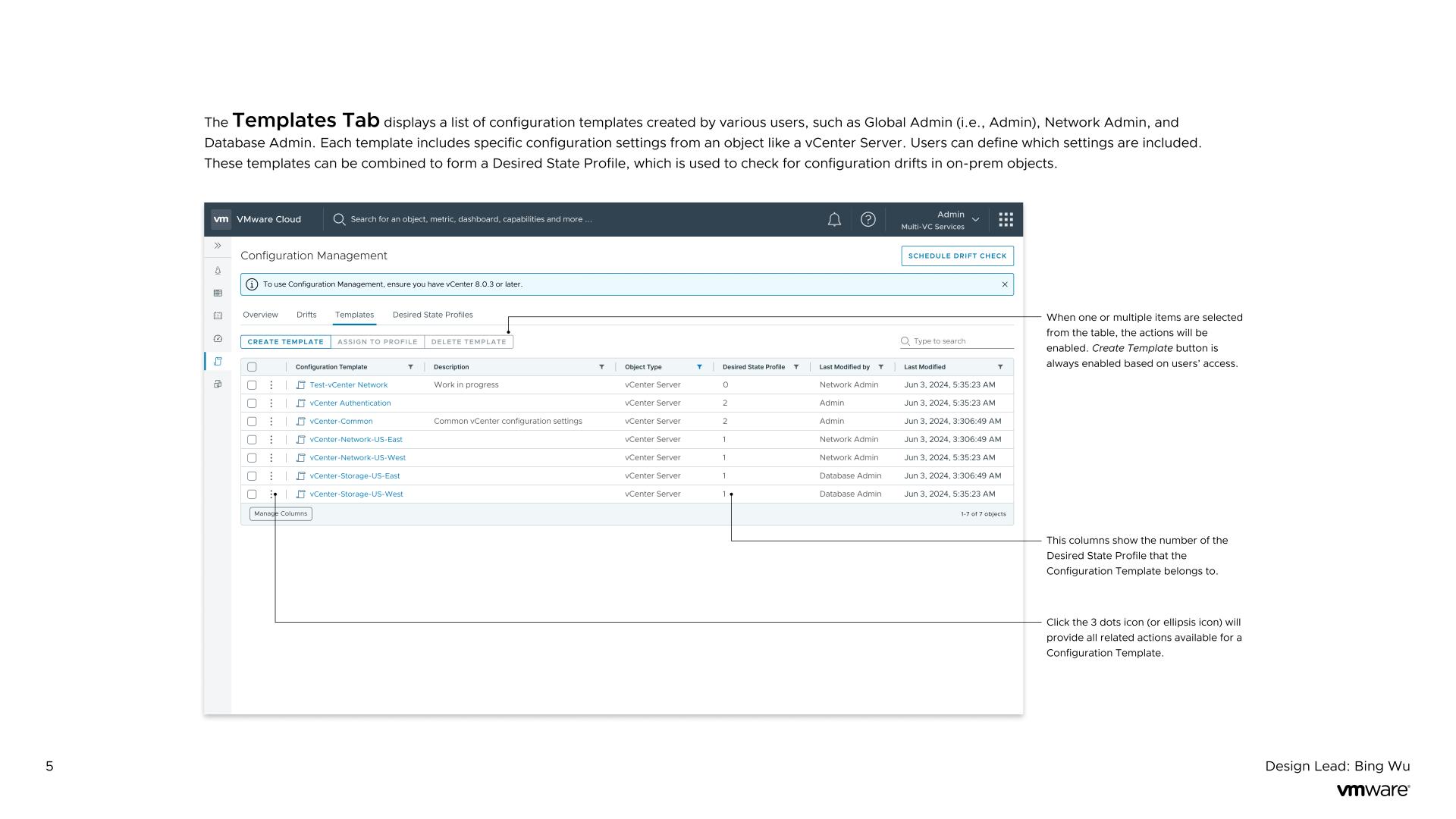Viewport: 1456px width, 819px height.
Task: Click the third sidebar calendar icon
Action: click(218, 315)
